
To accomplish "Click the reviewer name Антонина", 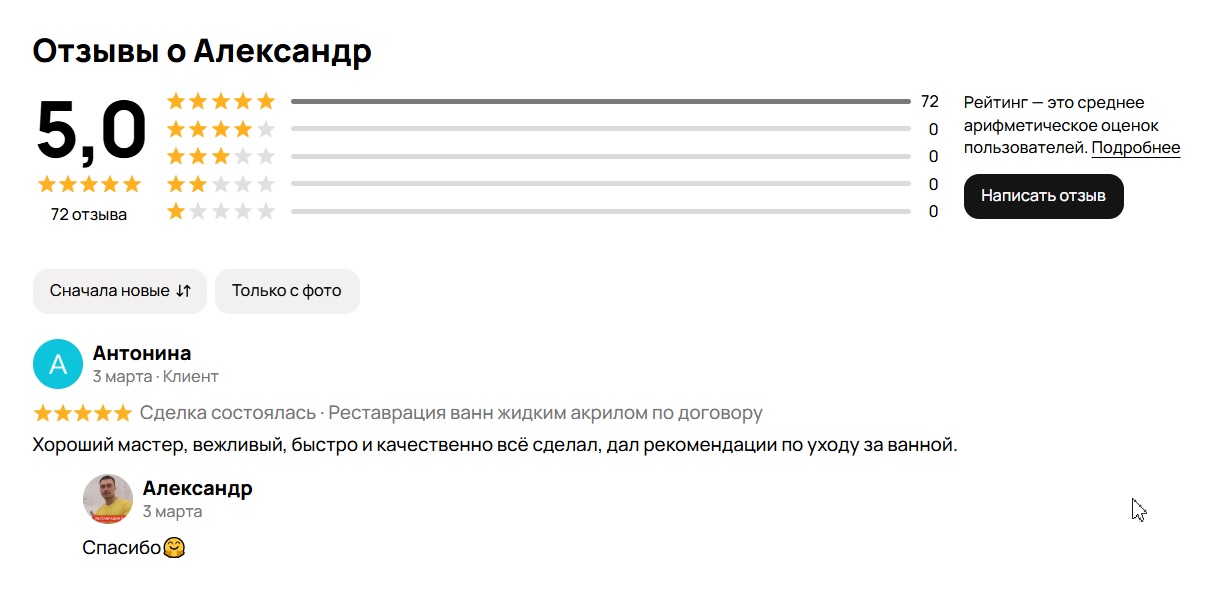I will 142,353.
